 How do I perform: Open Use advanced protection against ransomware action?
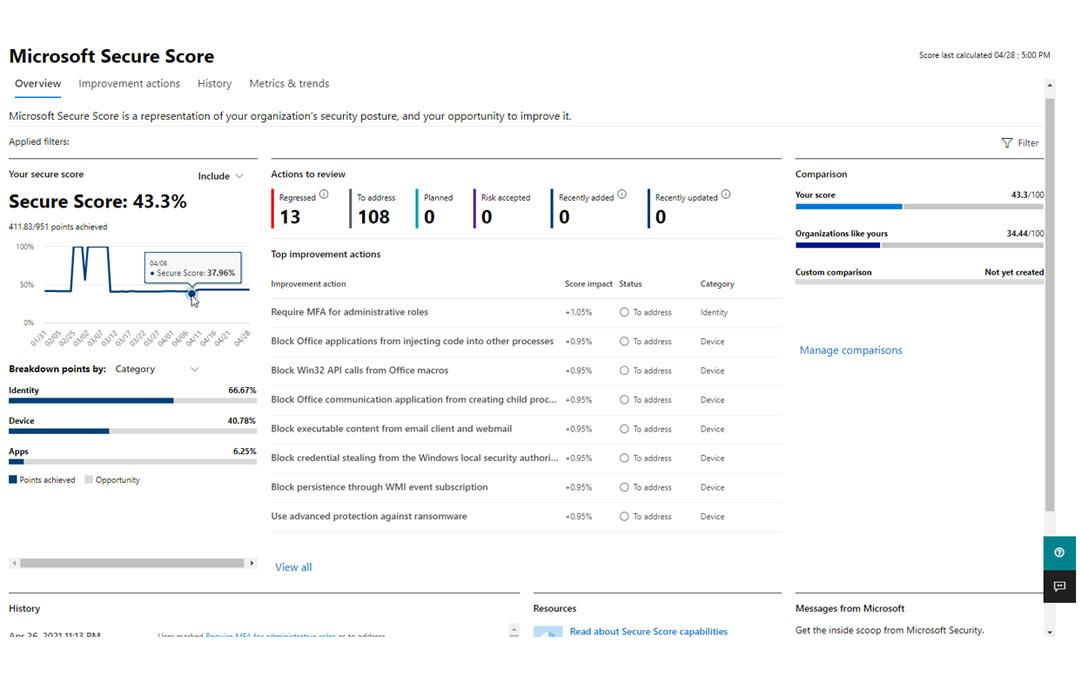(368, 516)
